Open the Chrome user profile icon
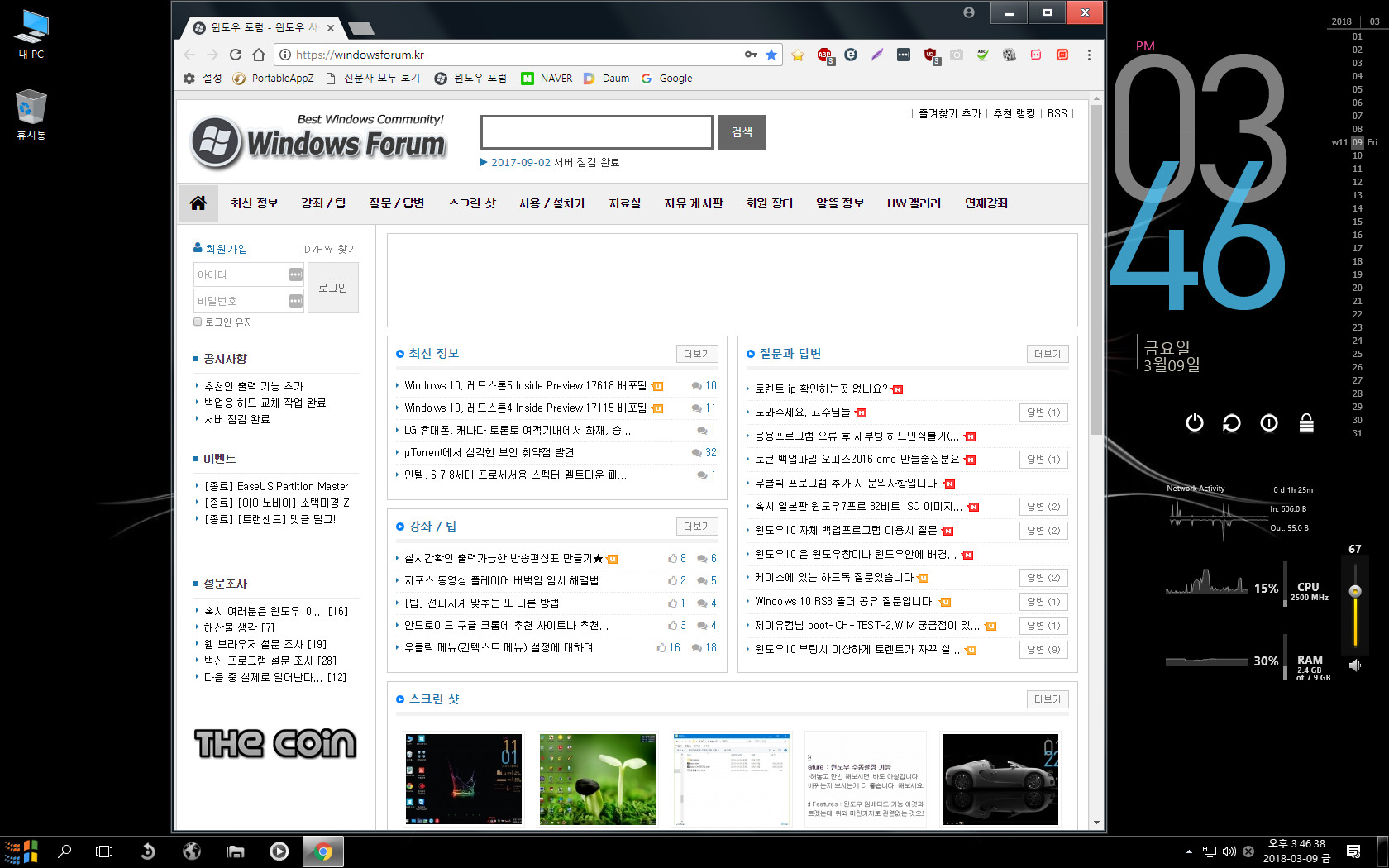Screen dimensions: 1389x868 [x=969, y=12]
